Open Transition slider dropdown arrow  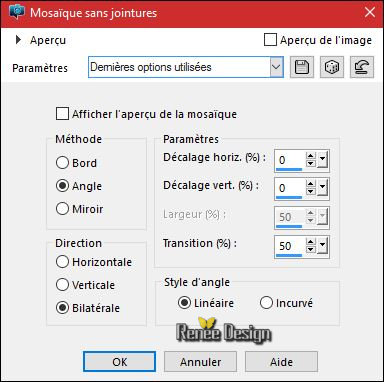[322, 246]
